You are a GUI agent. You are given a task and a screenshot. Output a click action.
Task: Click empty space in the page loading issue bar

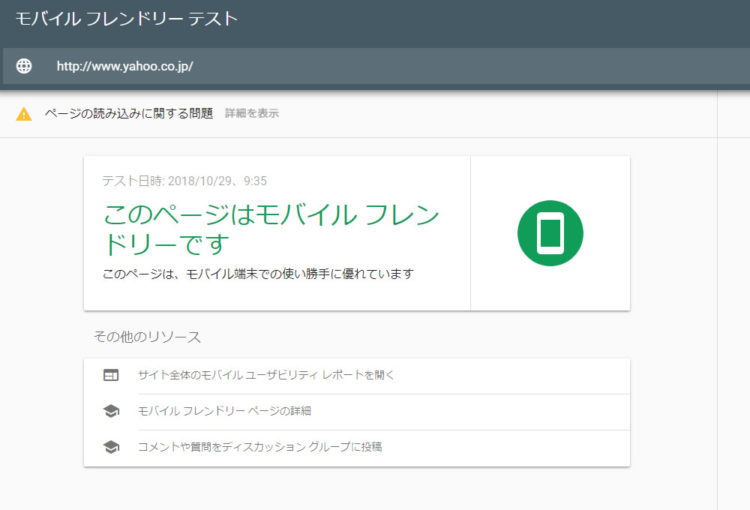coord(500,114)
